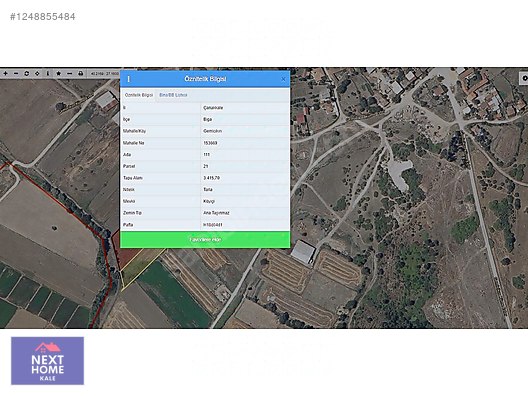Click the coordinates display field
This screenshot has width=528, height=396.
pos(104,73)
